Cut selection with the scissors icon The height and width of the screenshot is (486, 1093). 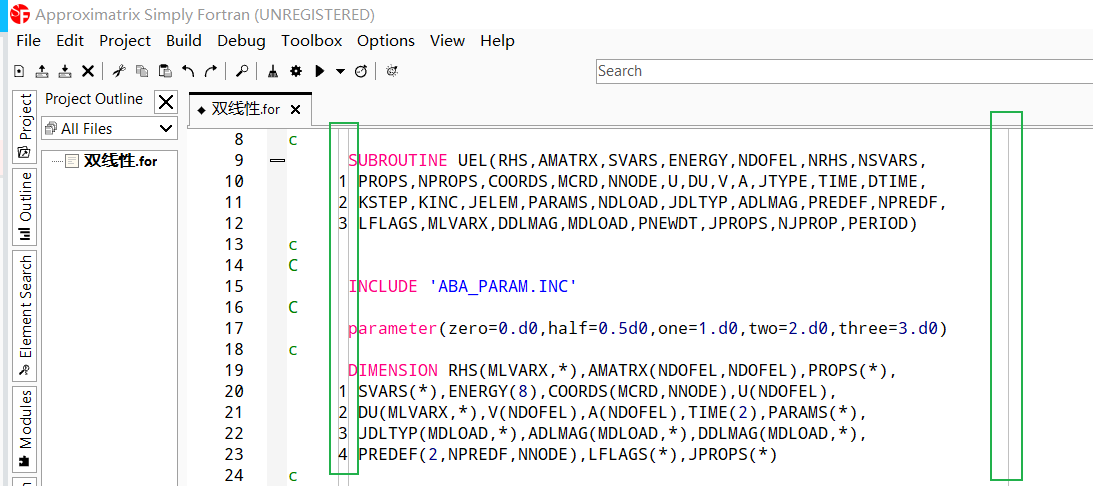click(x=119, y=70)
